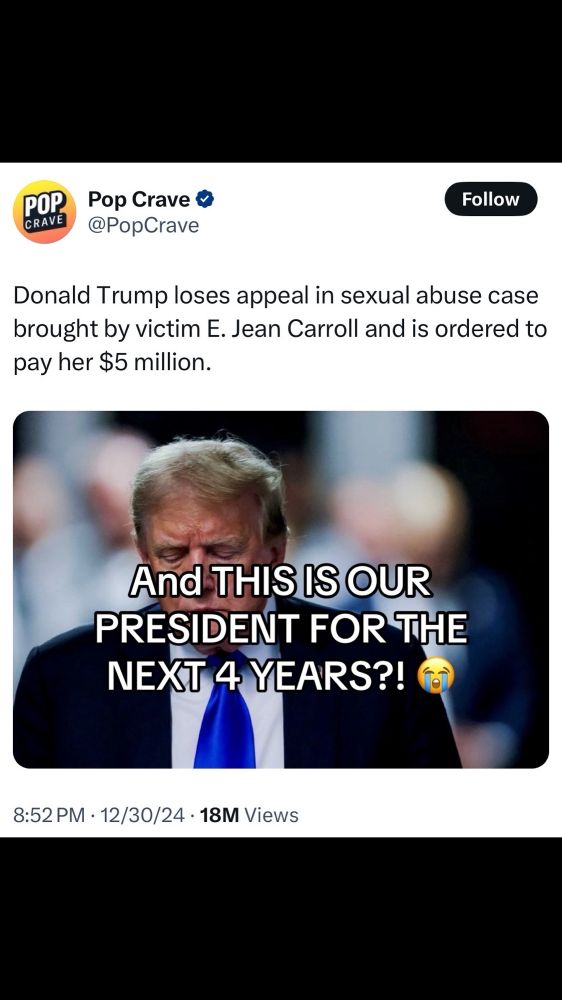Open the 18M Views count
The width and height of the screenshot is (562, 1000).
(249, 815)
